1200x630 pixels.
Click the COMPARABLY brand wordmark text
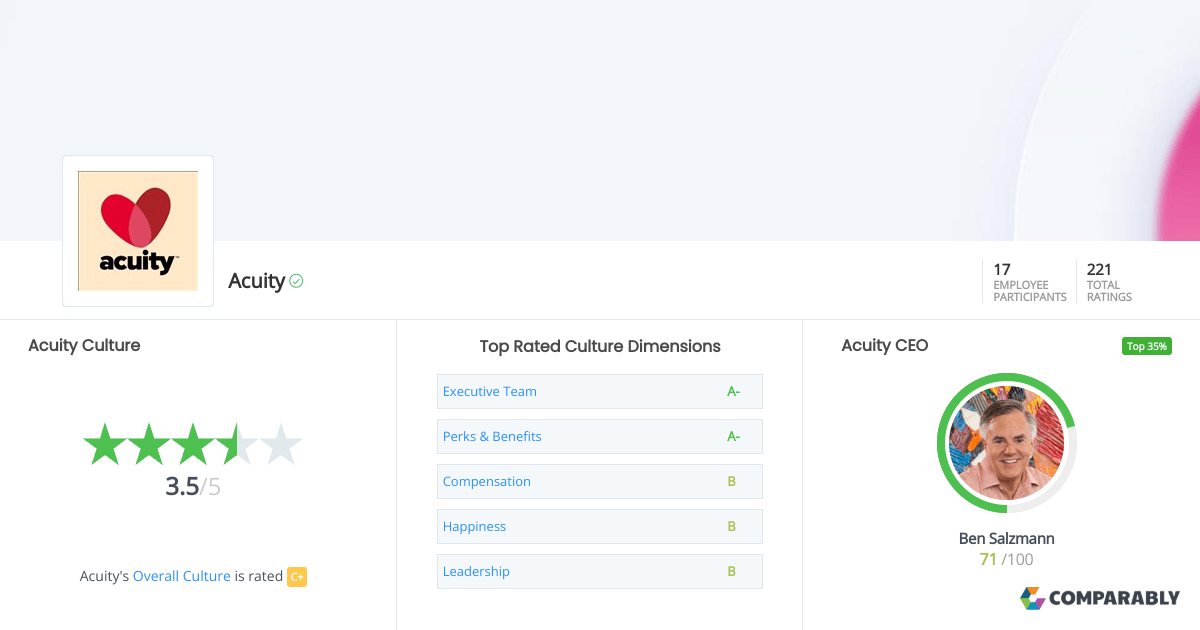1114,598
